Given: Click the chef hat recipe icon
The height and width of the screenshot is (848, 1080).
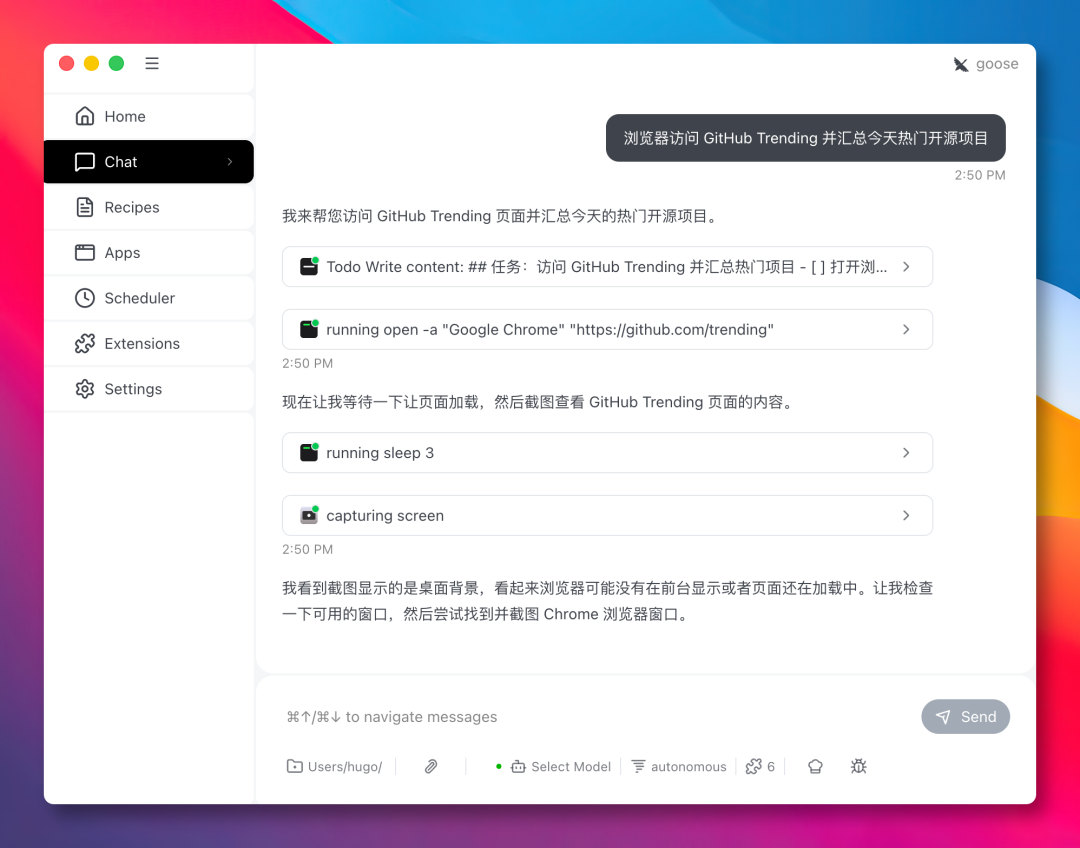Looking at the screenshot, I should click(x=815, y=767).
